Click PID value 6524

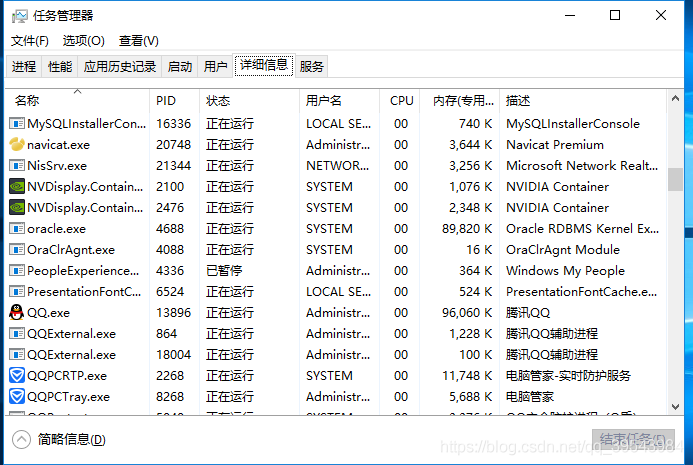click(x=170, y=292)
